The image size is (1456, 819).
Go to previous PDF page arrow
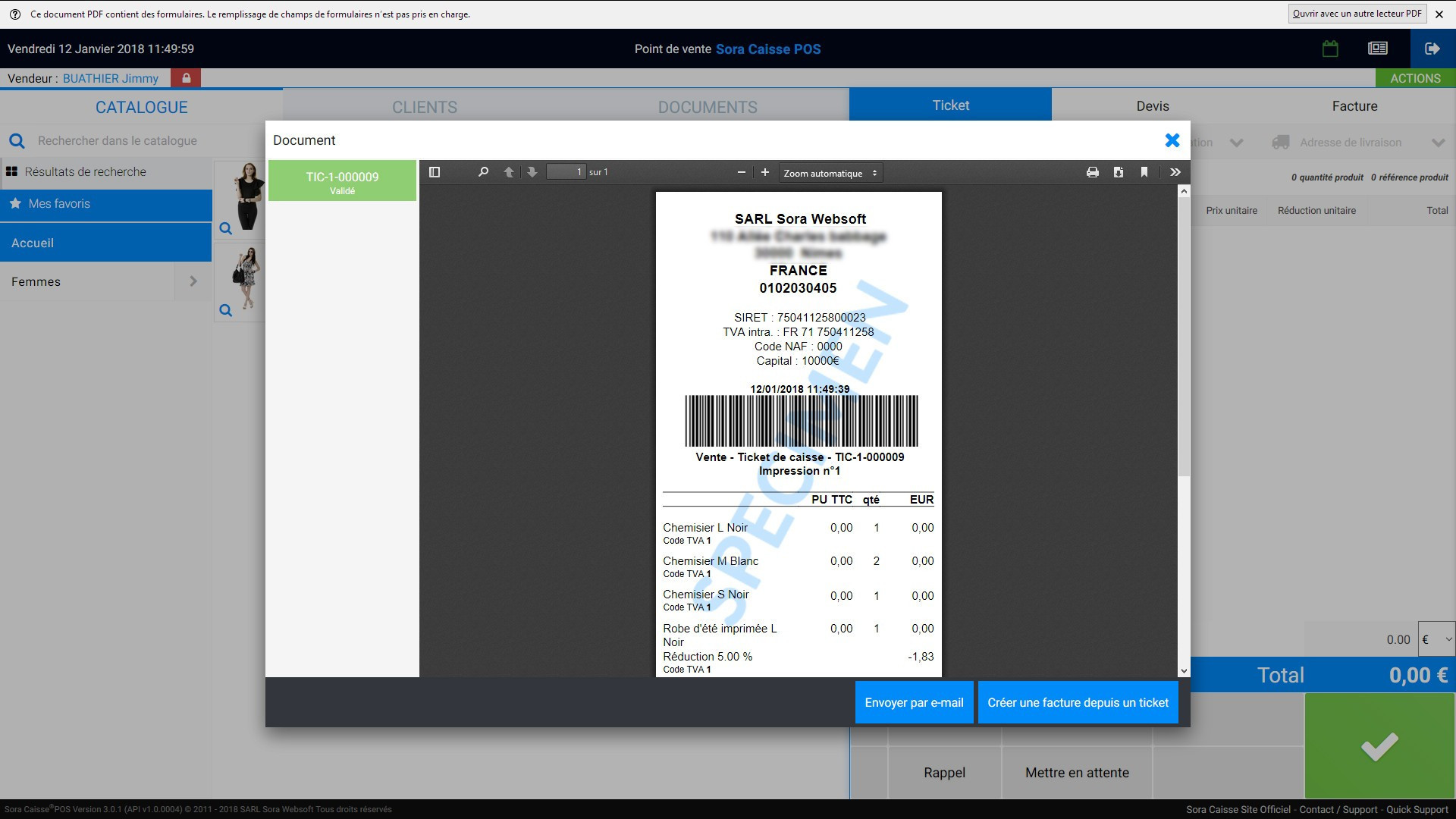[509, 172]
